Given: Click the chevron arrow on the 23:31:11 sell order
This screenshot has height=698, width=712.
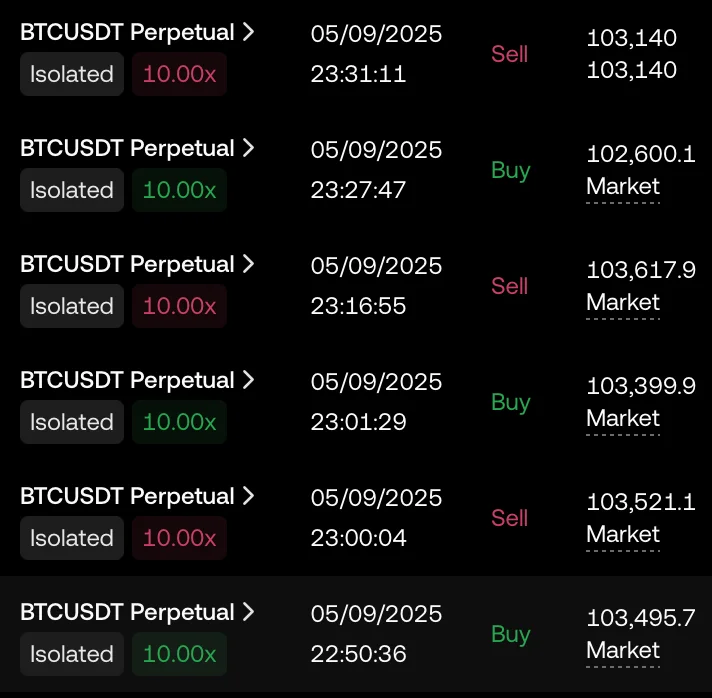Looking at the screenshot, I should [x=249, y=32].
